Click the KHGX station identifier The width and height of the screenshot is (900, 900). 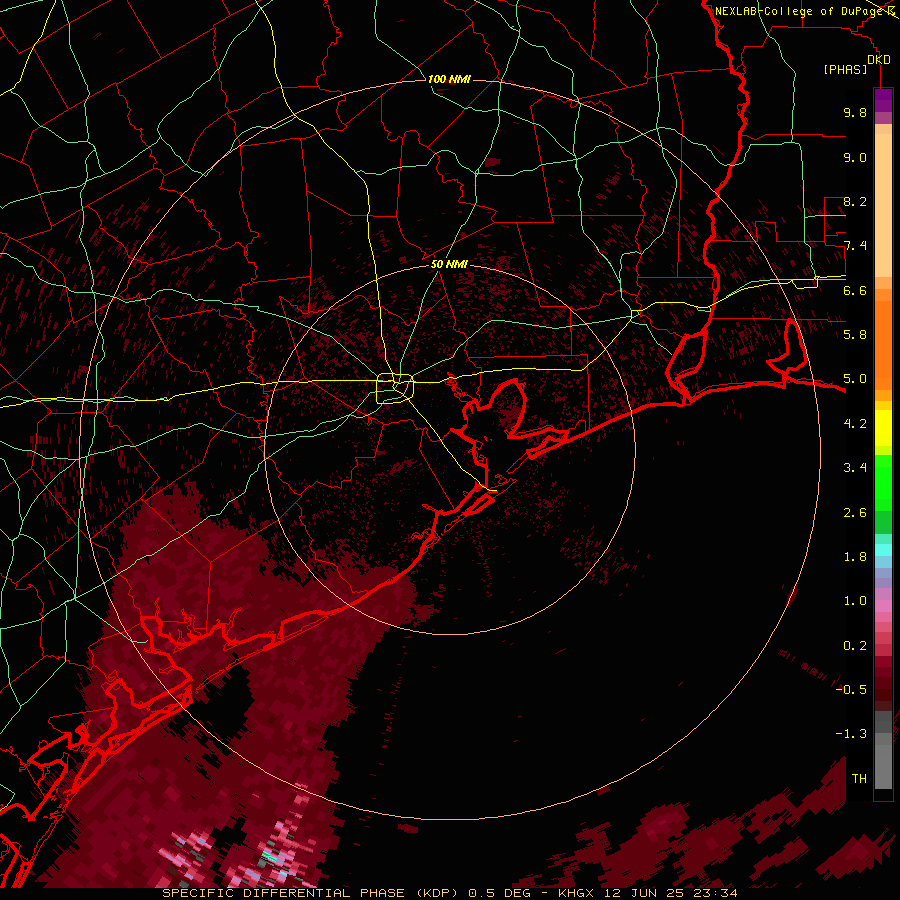(x=577, y=893)
